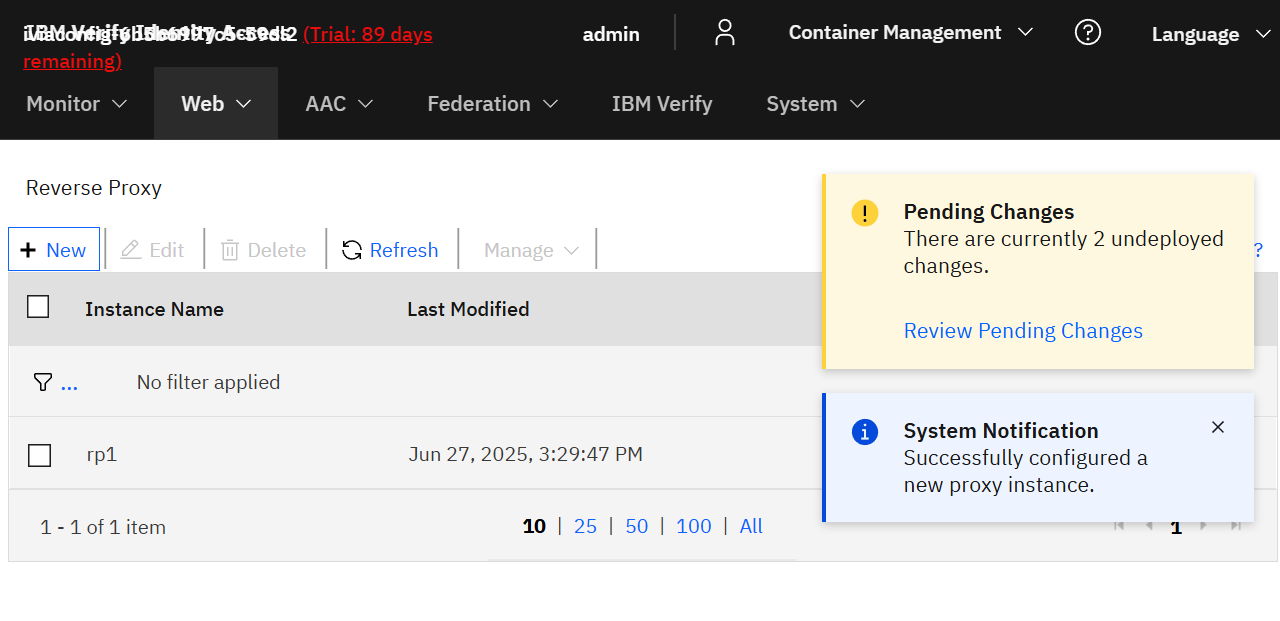Viewport: 1280px width, 621px height.
Task: Sort by Last Modified column header
Action: pos(468,310)
